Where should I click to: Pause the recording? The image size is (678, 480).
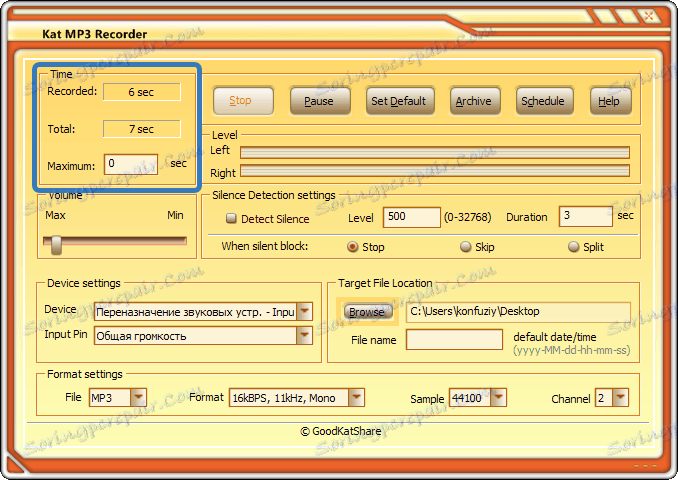[320, 101]
